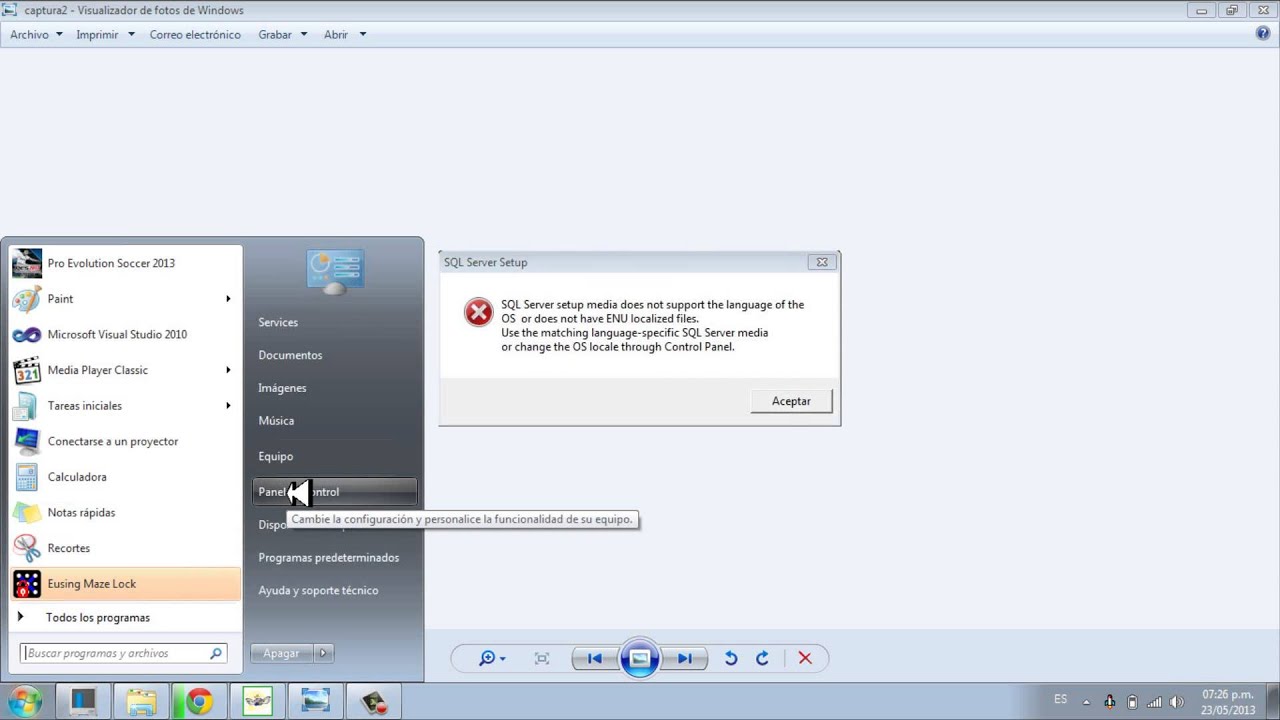Viewport: 1280px width, 720px height.
Task: Click the battery power tray icon
Action: pos(1132,702)
